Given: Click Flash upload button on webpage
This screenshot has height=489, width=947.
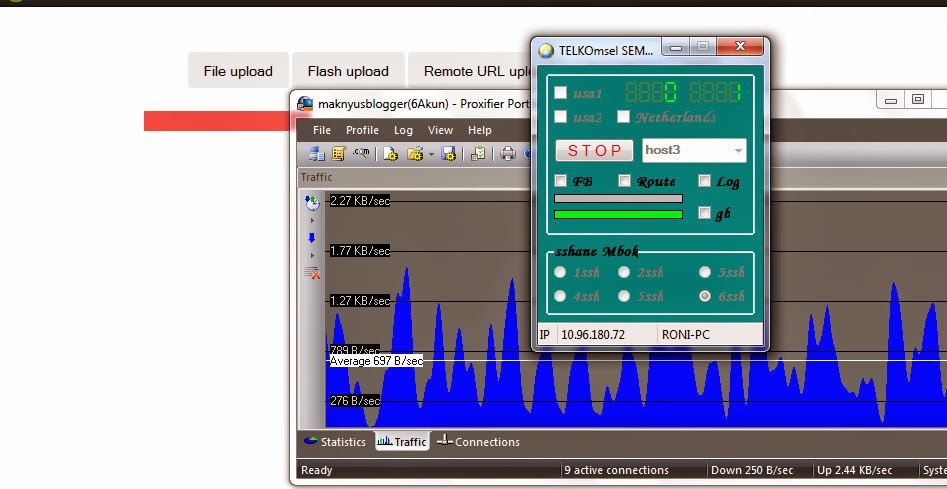Looking at the screenshot, I should [x=348, y=71].
